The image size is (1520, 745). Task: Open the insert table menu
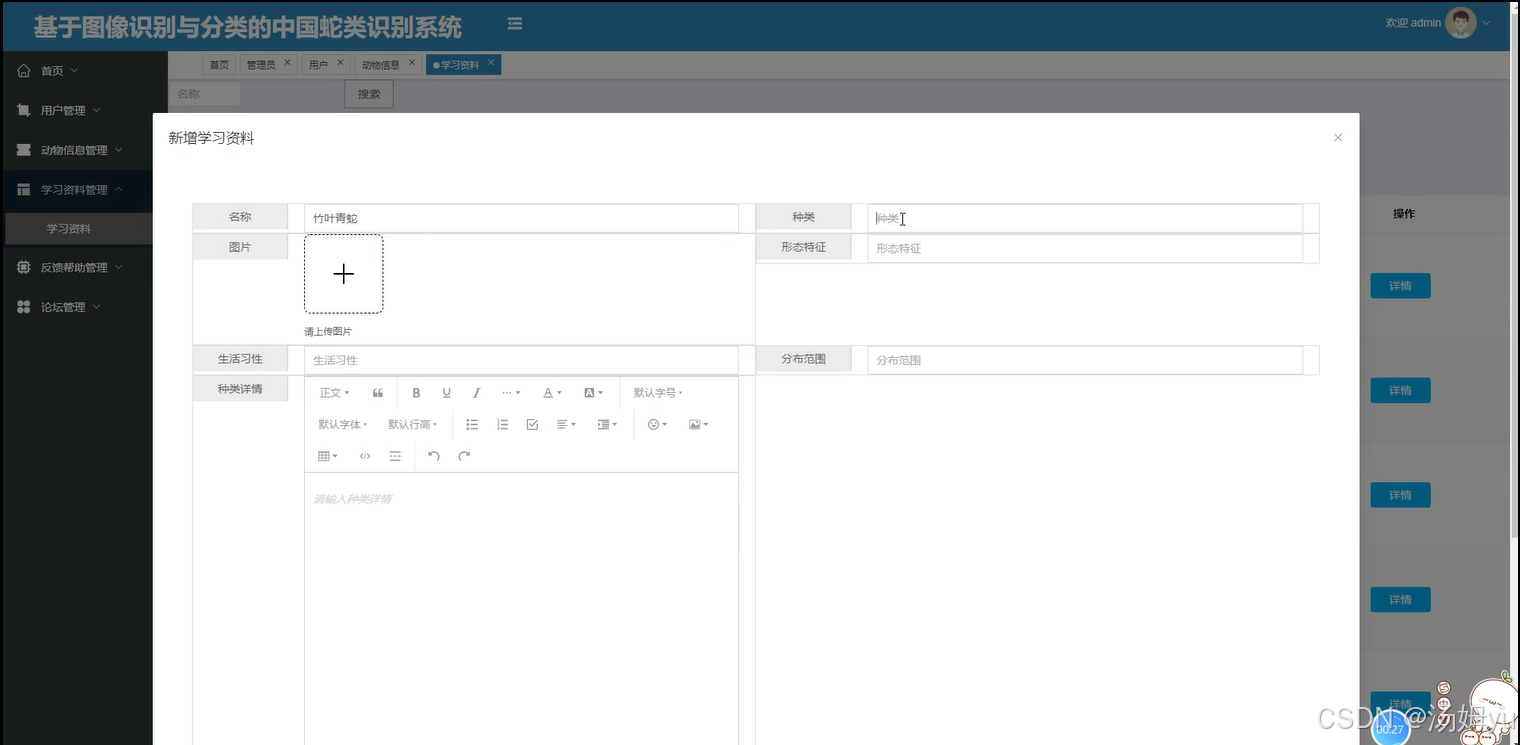(x=328, y=456)
